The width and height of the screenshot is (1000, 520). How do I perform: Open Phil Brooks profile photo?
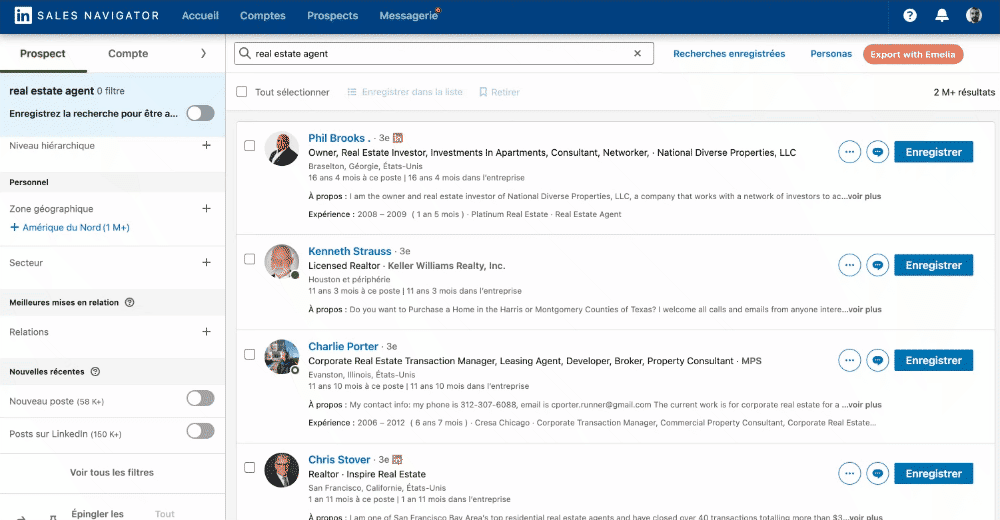(281, 149)
